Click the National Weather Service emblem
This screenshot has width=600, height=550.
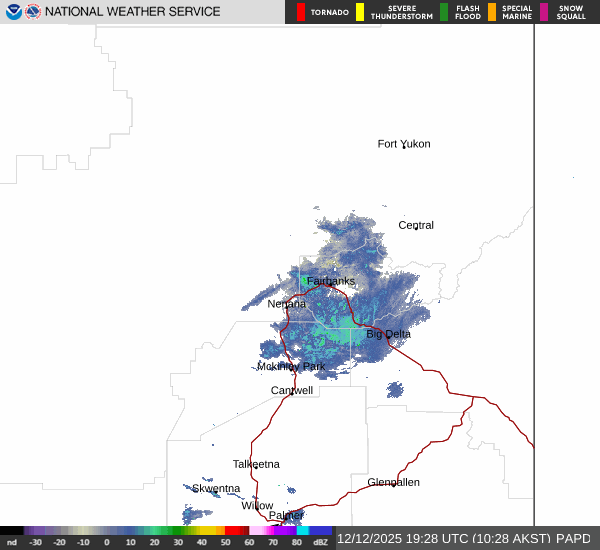click(x=33, y=12)
